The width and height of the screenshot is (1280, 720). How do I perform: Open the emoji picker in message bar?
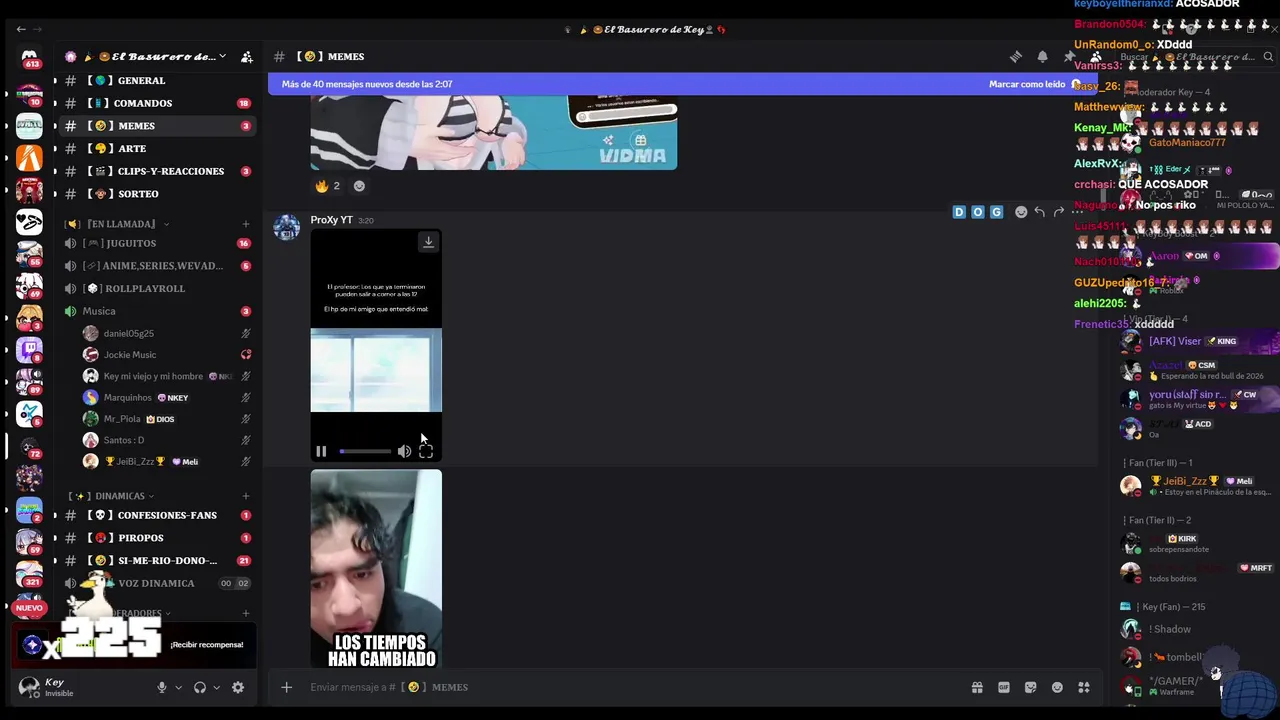[x=1057, y=687]
